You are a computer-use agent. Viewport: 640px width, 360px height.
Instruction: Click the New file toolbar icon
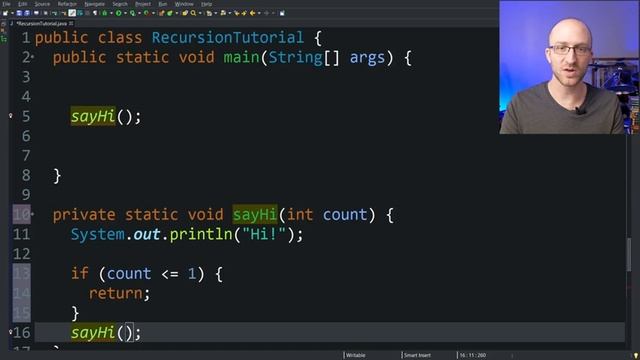pos(5,13)
